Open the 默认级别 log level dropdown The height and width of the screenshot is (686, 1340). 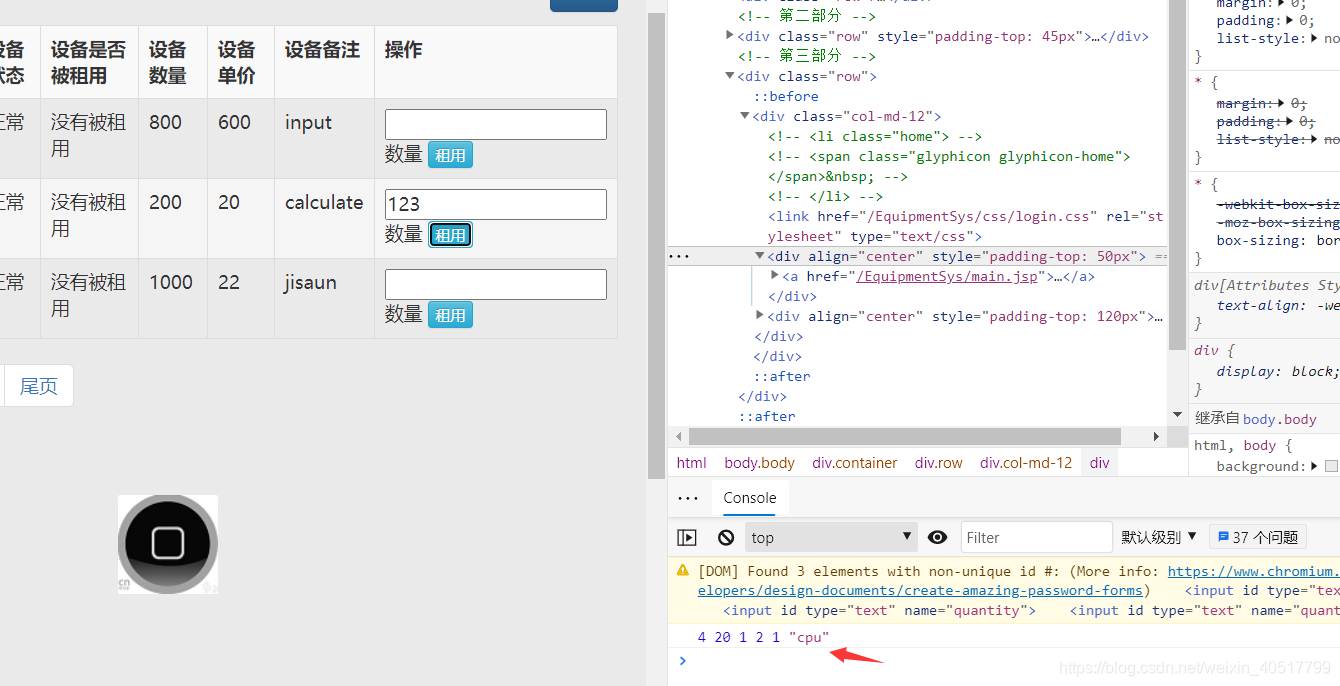pyautogui.click(x=1159, y=537)
